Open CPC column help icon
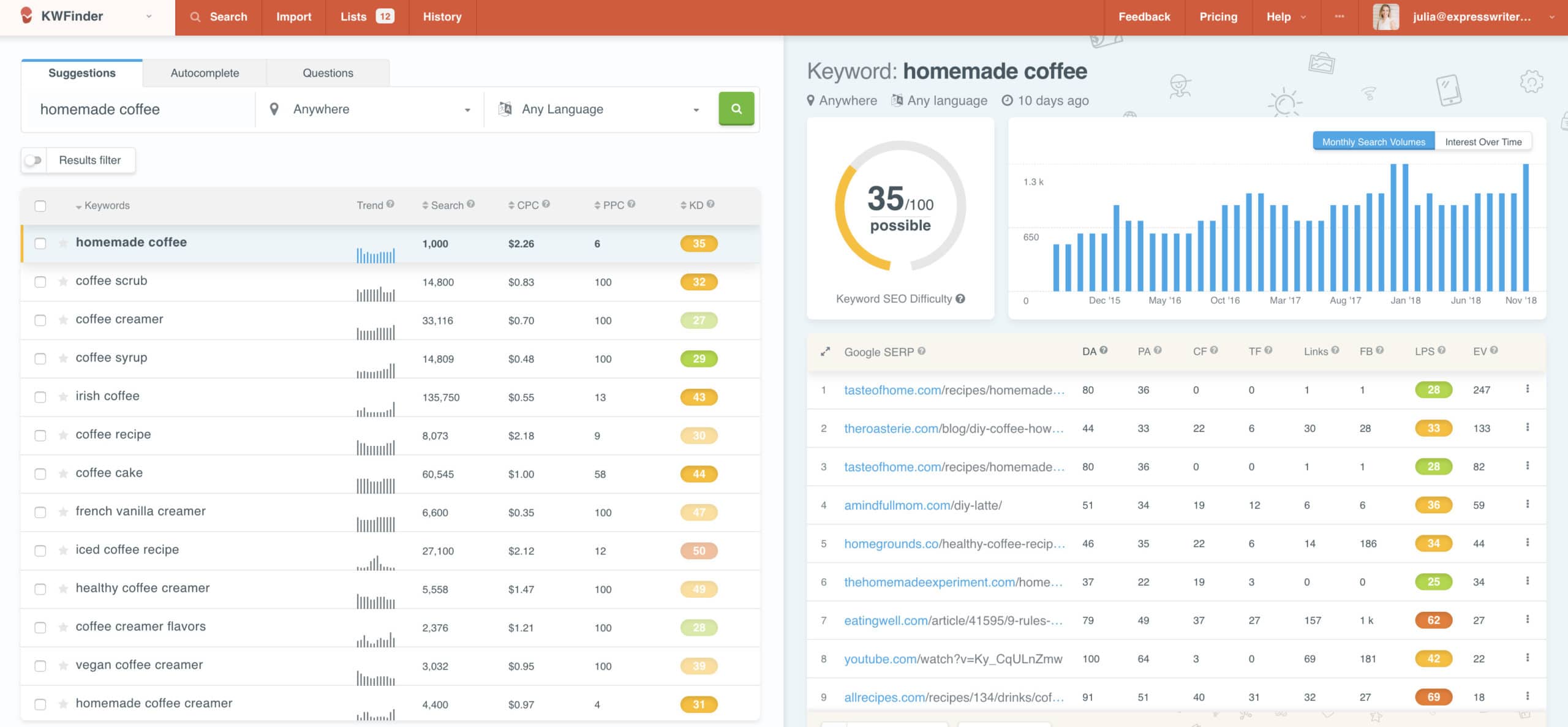This screenshot has width=1568, height=727. pyautogui.click(x=546, y=204)
